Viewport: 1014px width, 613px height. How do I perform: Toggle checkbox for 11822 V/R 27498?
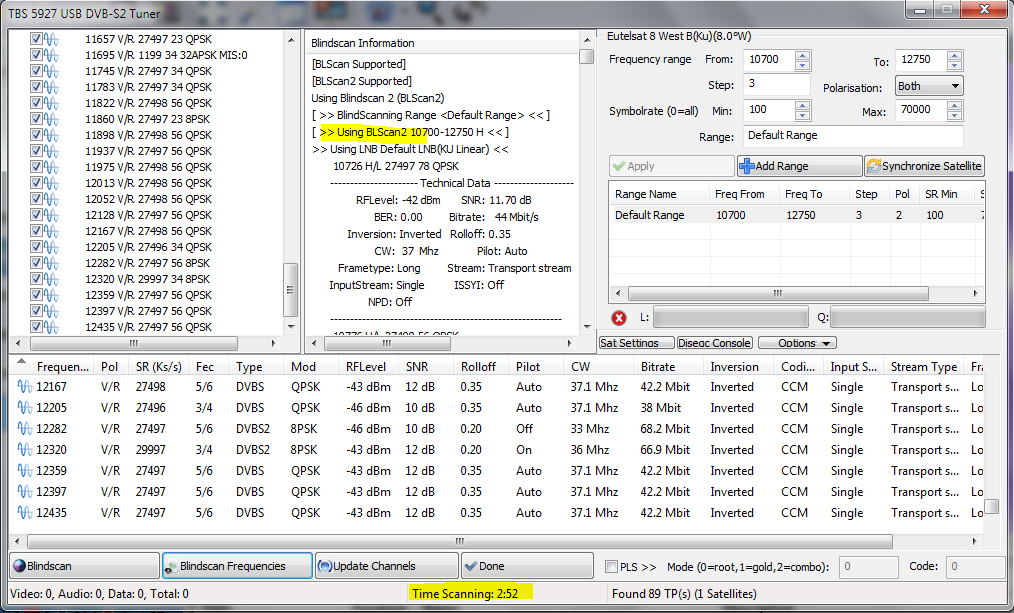(36, 103)
